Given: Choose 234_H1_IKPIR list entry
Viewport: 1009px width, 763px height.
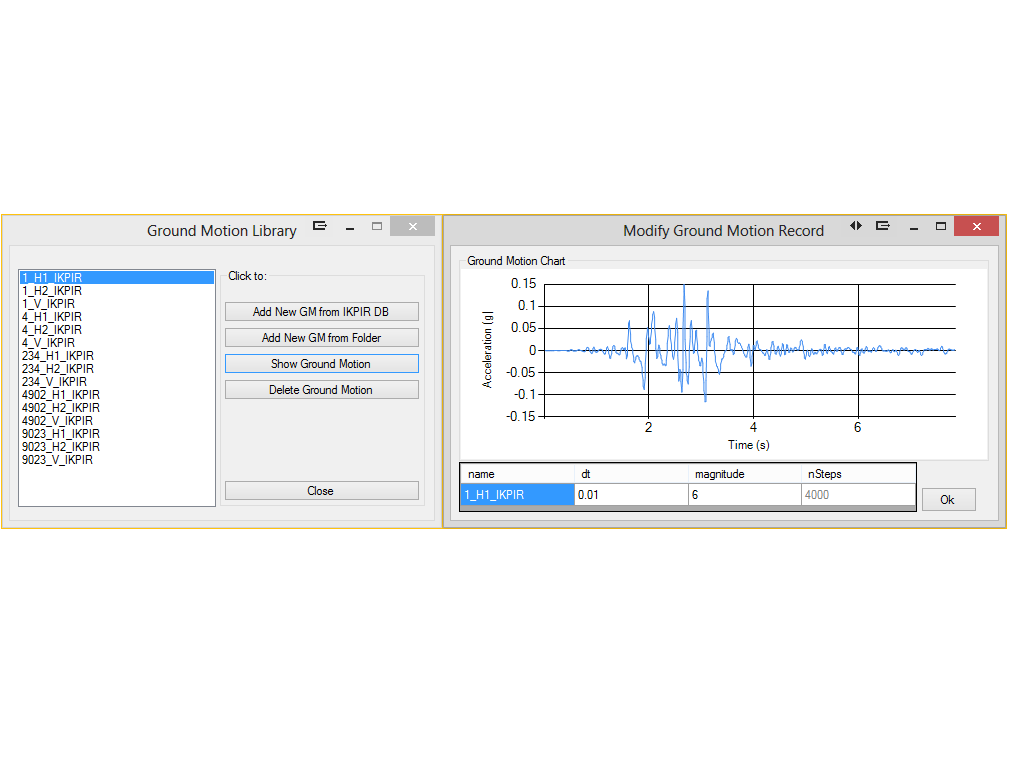Looking at the screenshot, I should [x=58, y=356].
